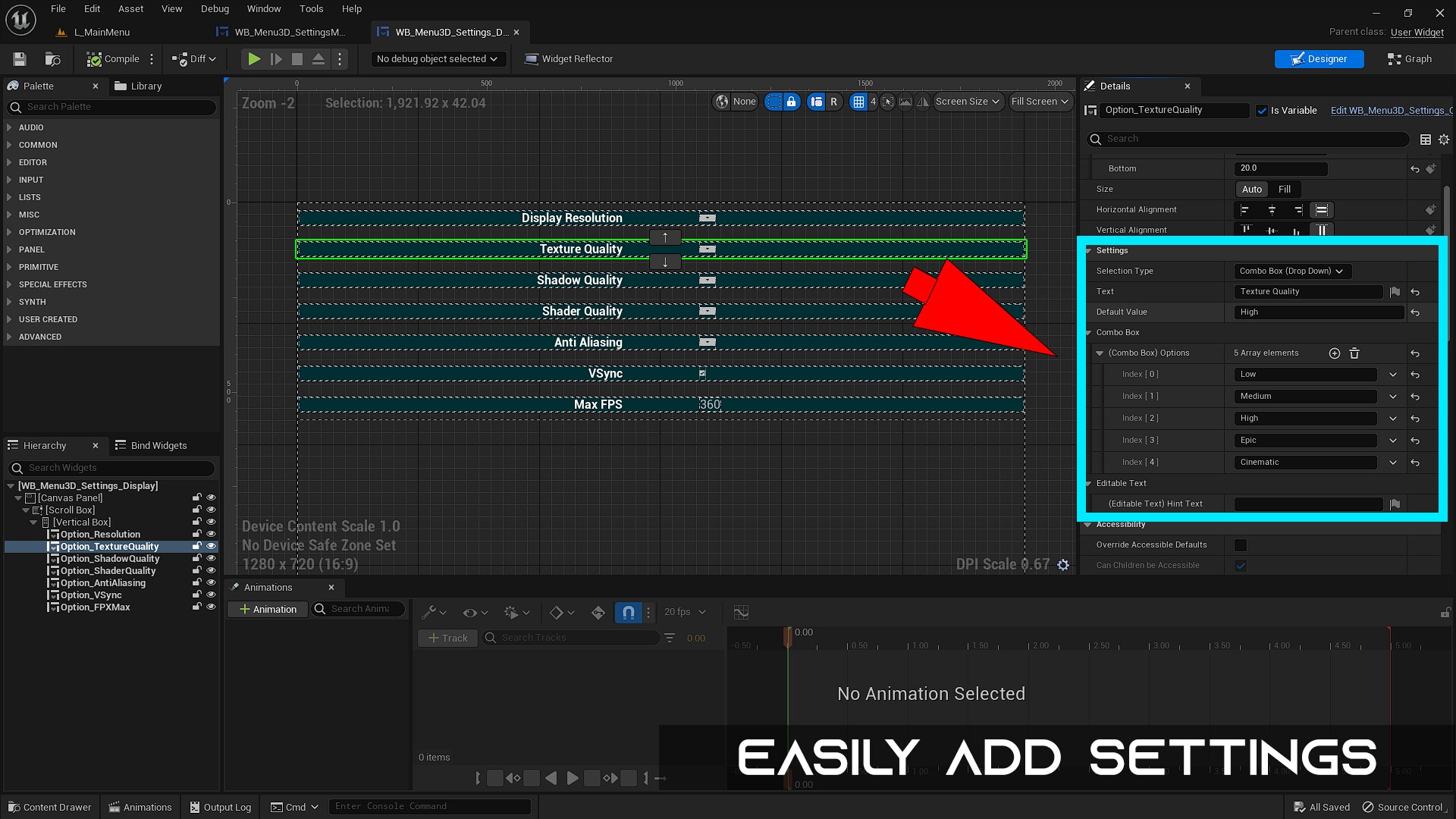Open the Widget Reflector tool

569,59
